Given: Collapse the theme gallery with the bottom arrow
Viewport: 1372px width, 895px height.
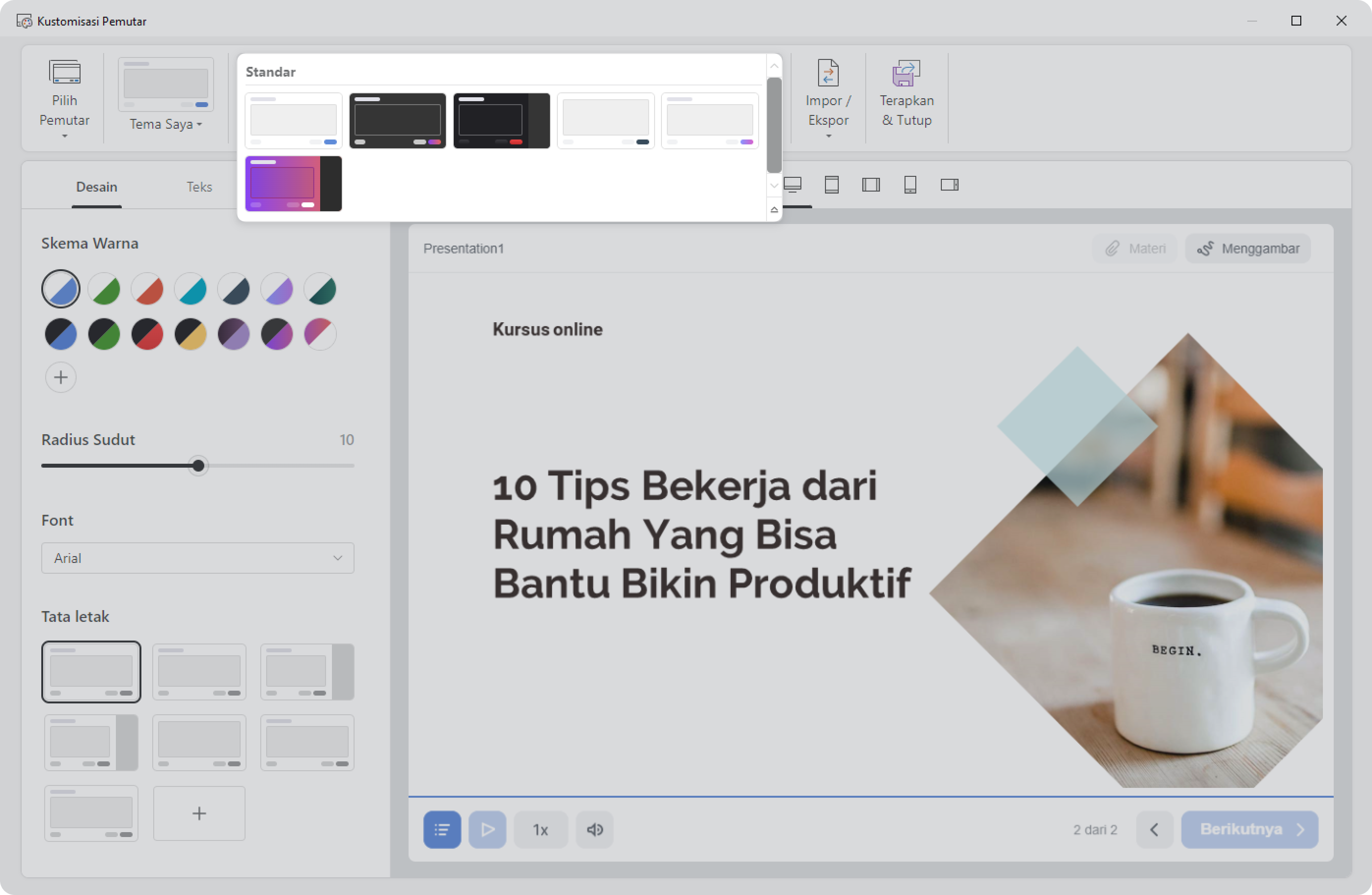Looking at the screenshot, I should point(774,209).
